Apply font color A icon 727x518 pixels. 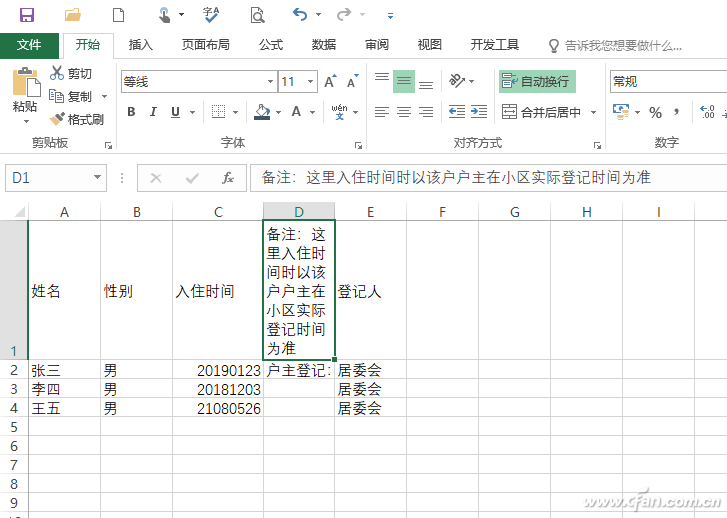(296, 112)
